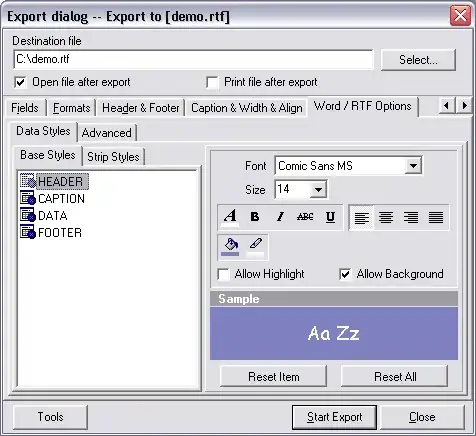
Task: Open the Header & Footer tab
Action: coord(141,108)
